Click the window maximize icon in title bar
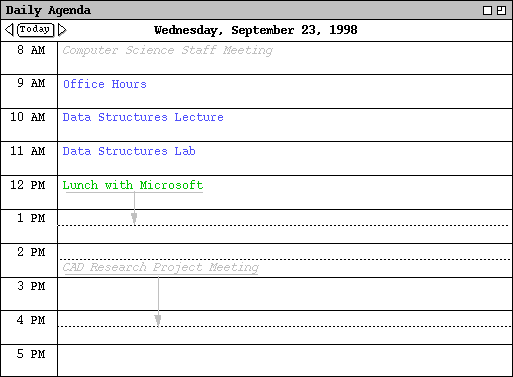 point(501,11)
